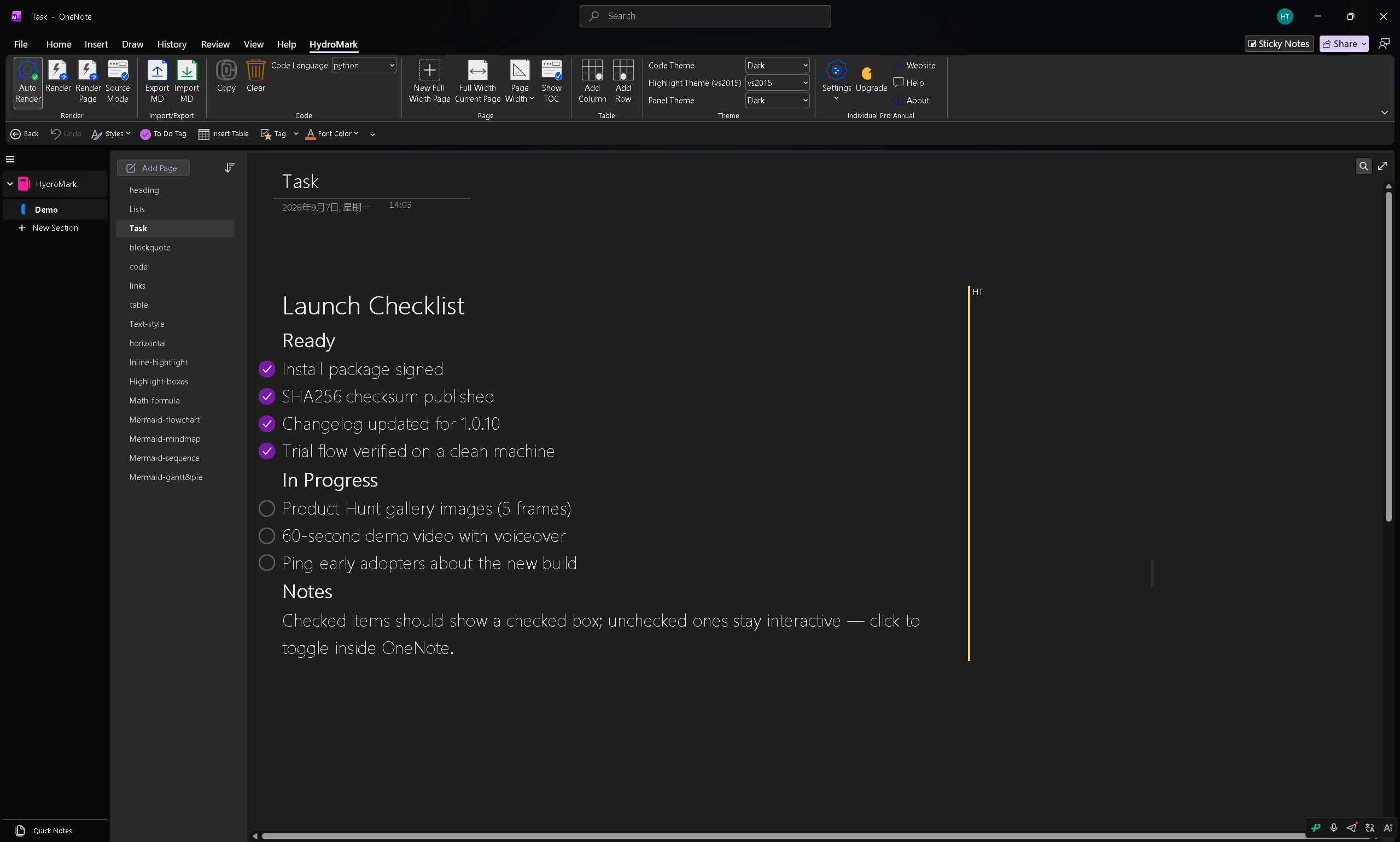Click in the top Search box

coord(705,16)
